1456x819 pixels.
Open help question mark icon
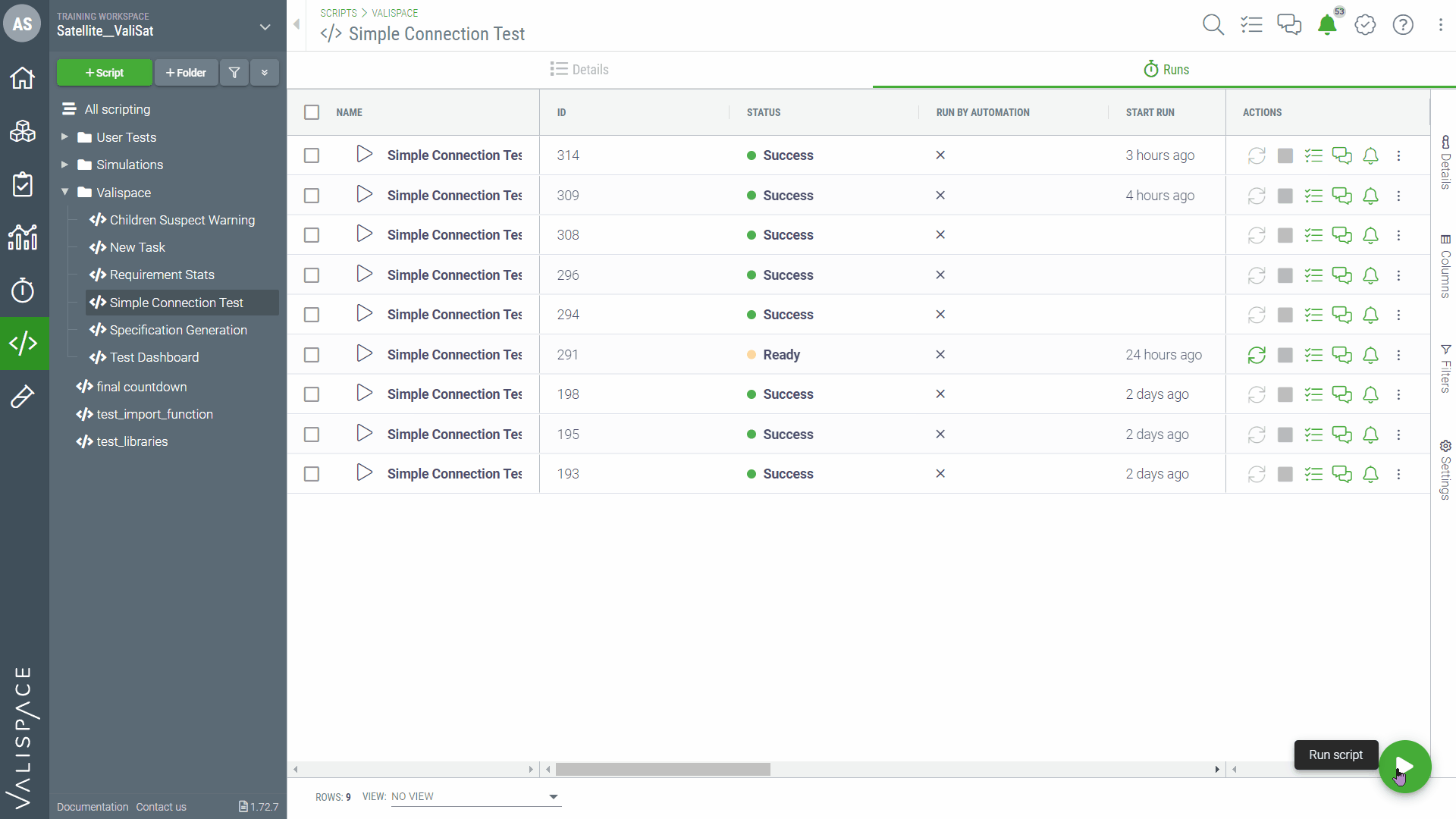[x=1403, y=25]
